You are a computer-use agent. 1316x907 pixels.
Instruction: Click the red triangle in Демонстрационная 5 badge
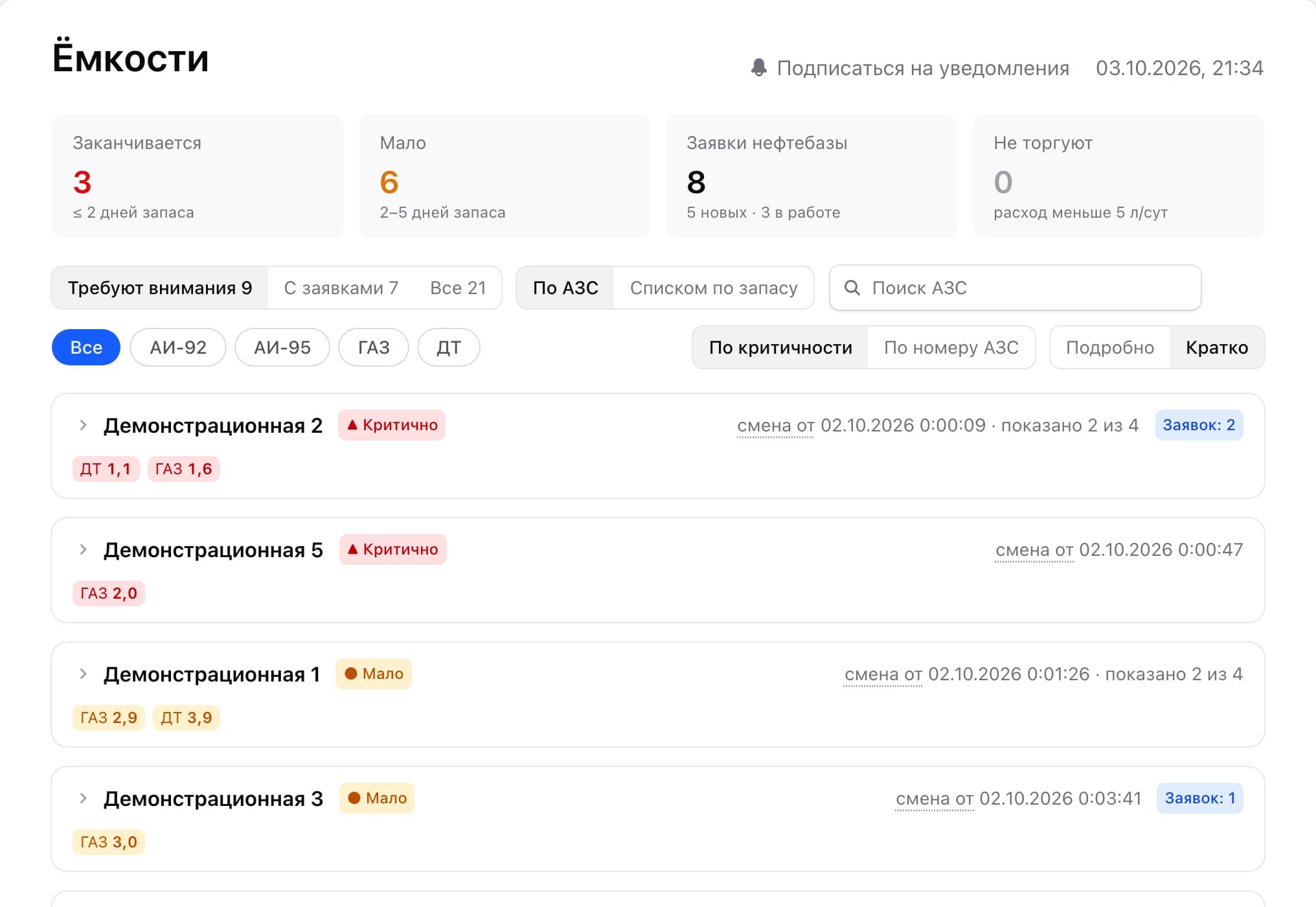tap(353, 549)
